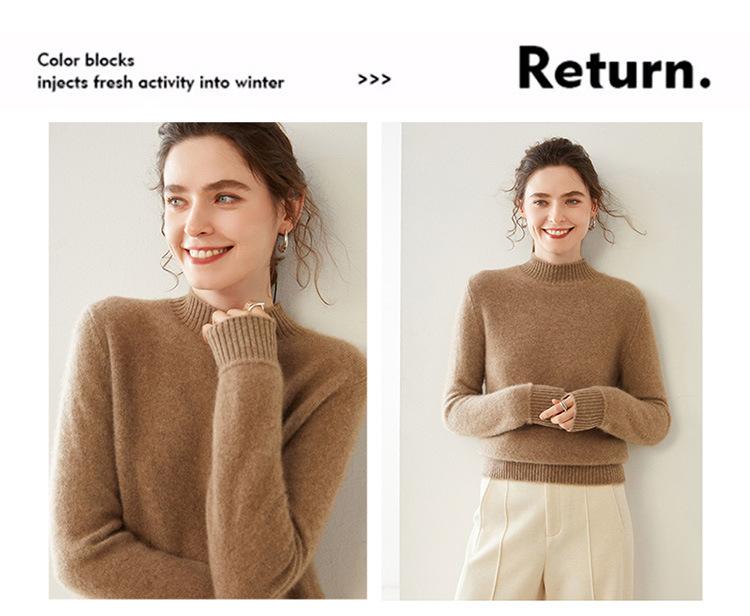Click the bold "Return." heading
Screen dimensions: 750x616
click(614, 68)
